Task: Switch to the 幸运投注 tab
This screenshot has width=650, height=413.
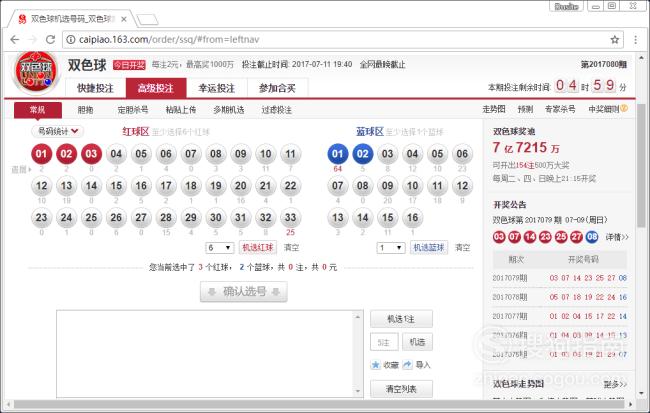Action: coord(217,88)
